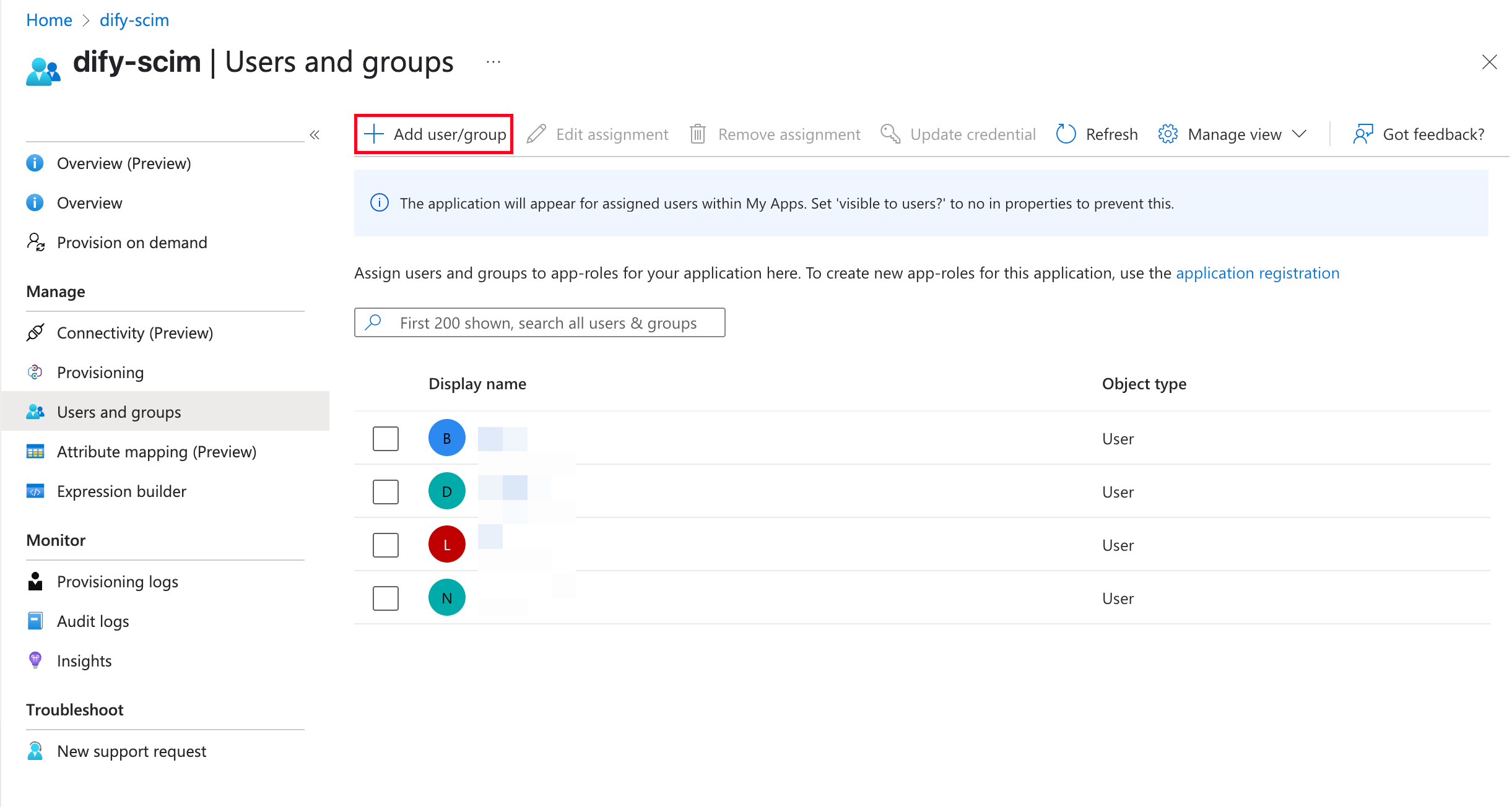Open the ellipsis more options menu

click(x=493, y=62)
